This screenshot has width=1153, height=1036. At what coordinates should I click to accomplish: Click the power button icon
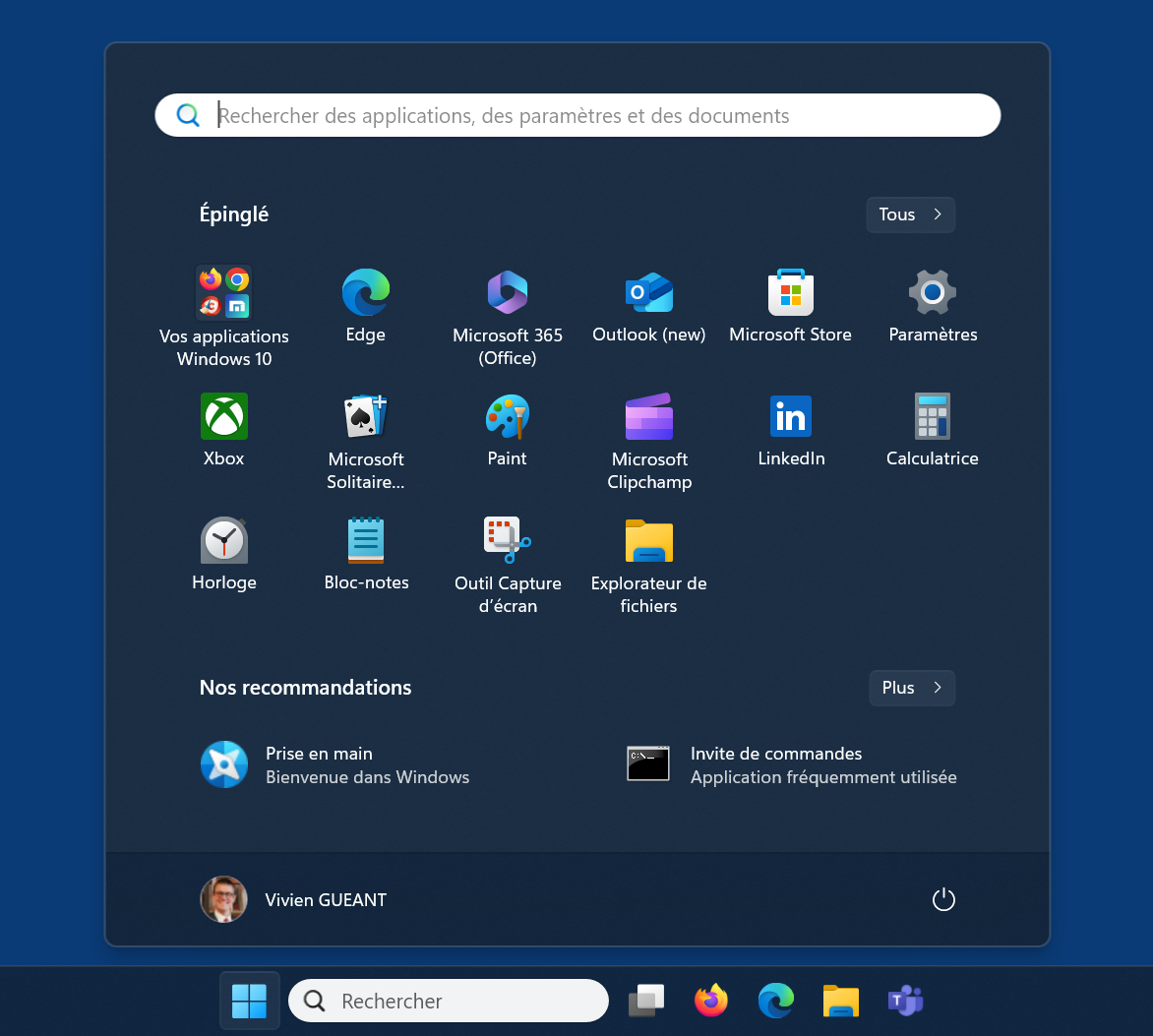[943, 899]
